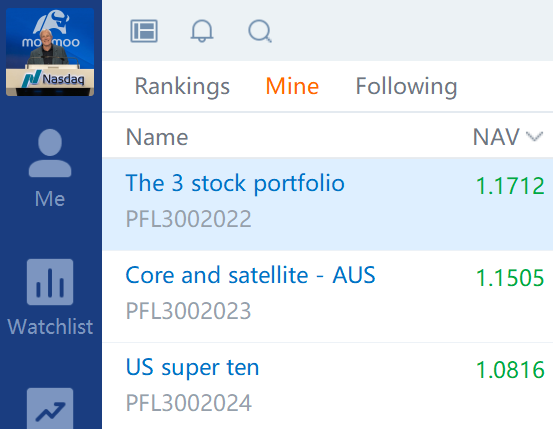553x429 pixels.
Task: Click the 1.0816 NAV value
Action: click(510, 370)
